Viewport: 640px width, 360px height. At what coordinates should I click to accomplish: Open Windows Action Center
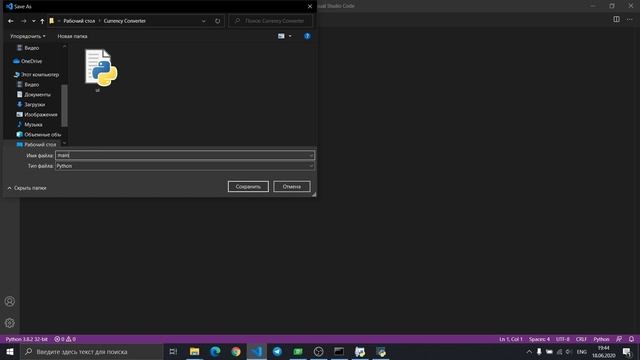coord(627,351)
